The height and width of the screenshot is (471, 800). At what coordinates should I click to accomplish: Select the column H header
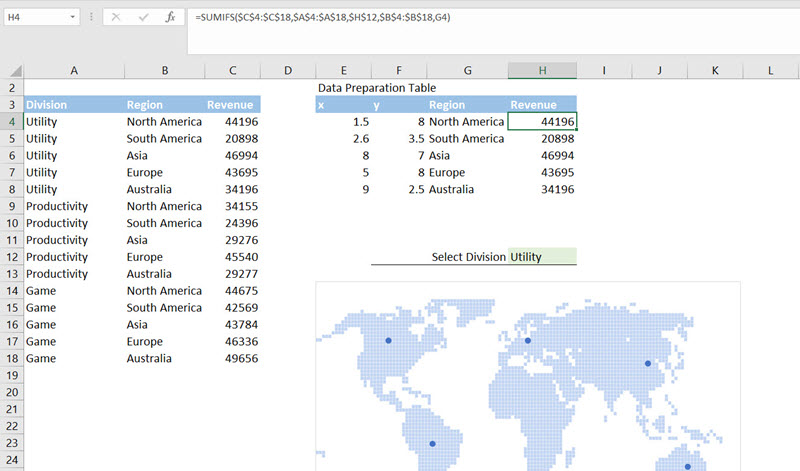click(542, 71)
